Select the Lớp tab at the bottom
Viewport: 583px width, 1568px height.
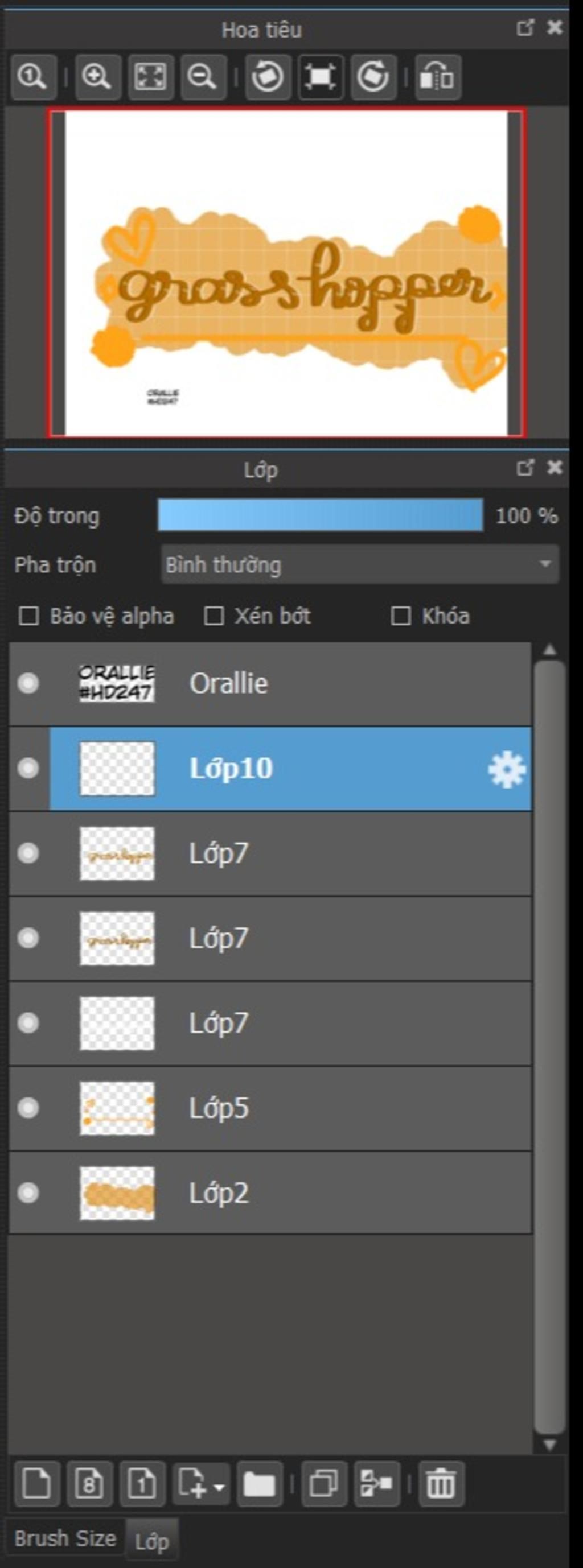pos(151,1541)
